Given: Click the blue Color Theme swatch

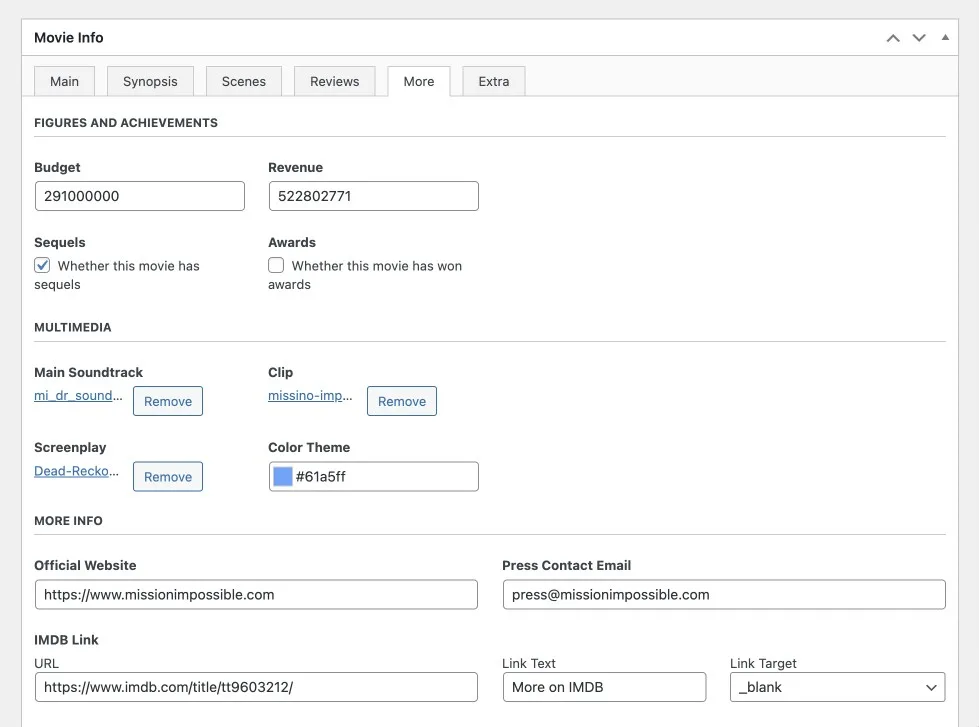Looking at the screenshot, I should pyautogui.click(x=283, y=477).
